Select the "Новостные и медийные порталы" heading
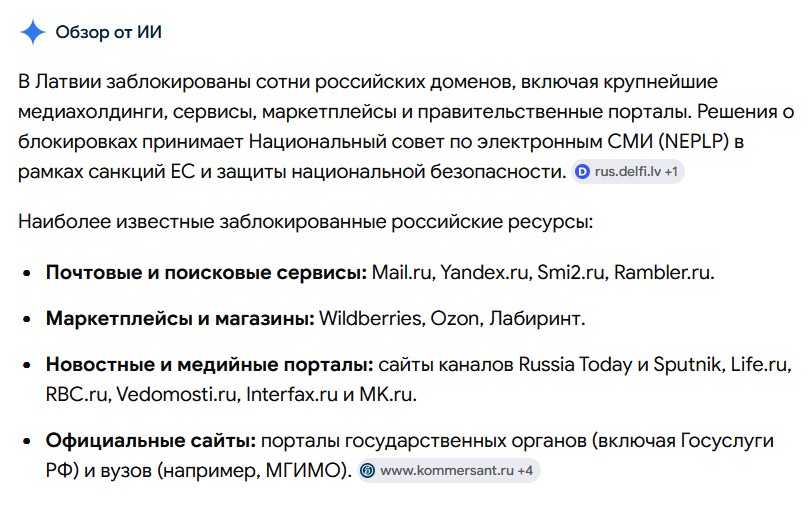The height and width of the screenshot is (512, 812). tap(209, 364)
